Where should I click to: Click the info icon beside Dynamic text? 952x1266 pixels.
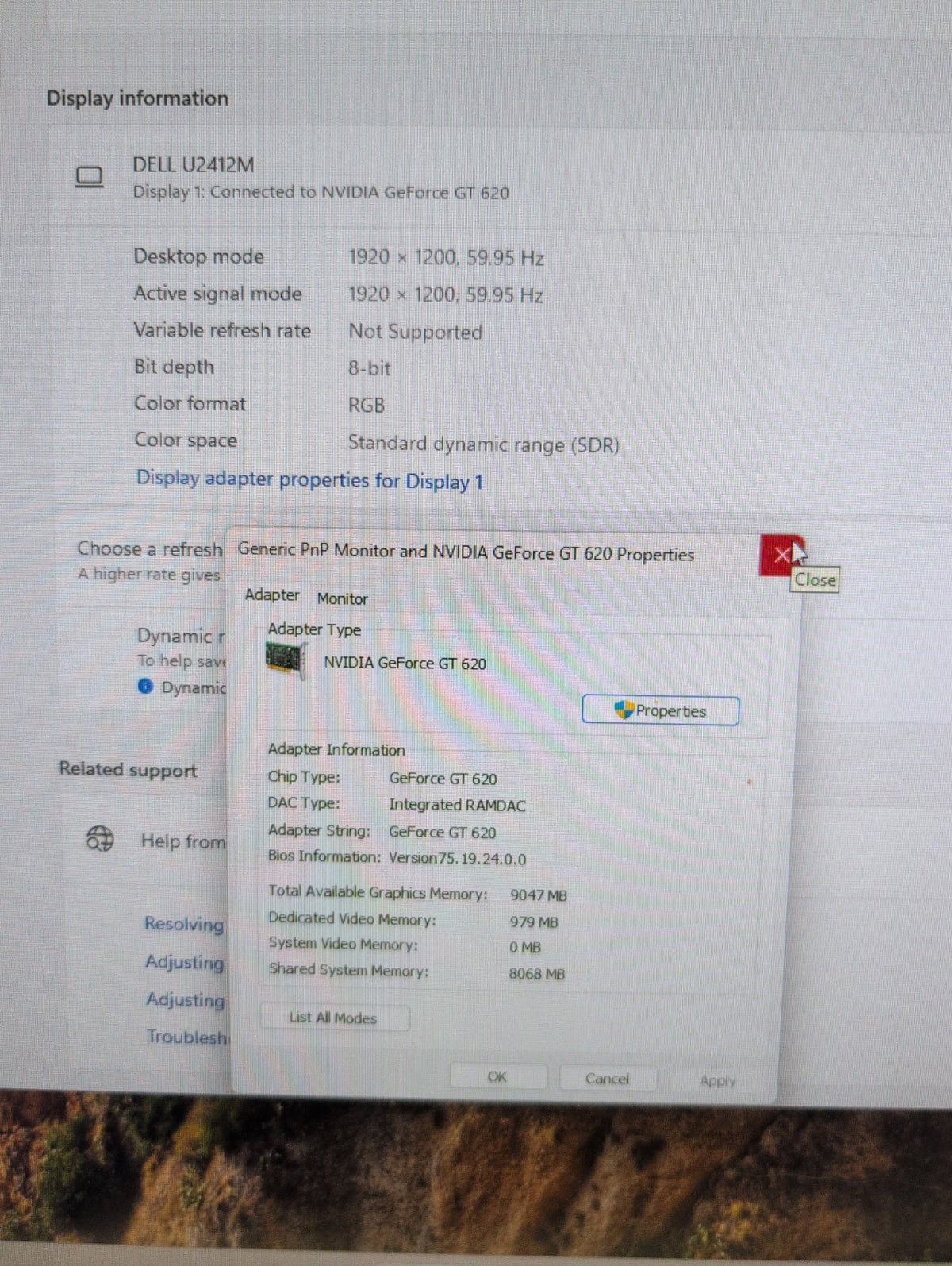145,686
